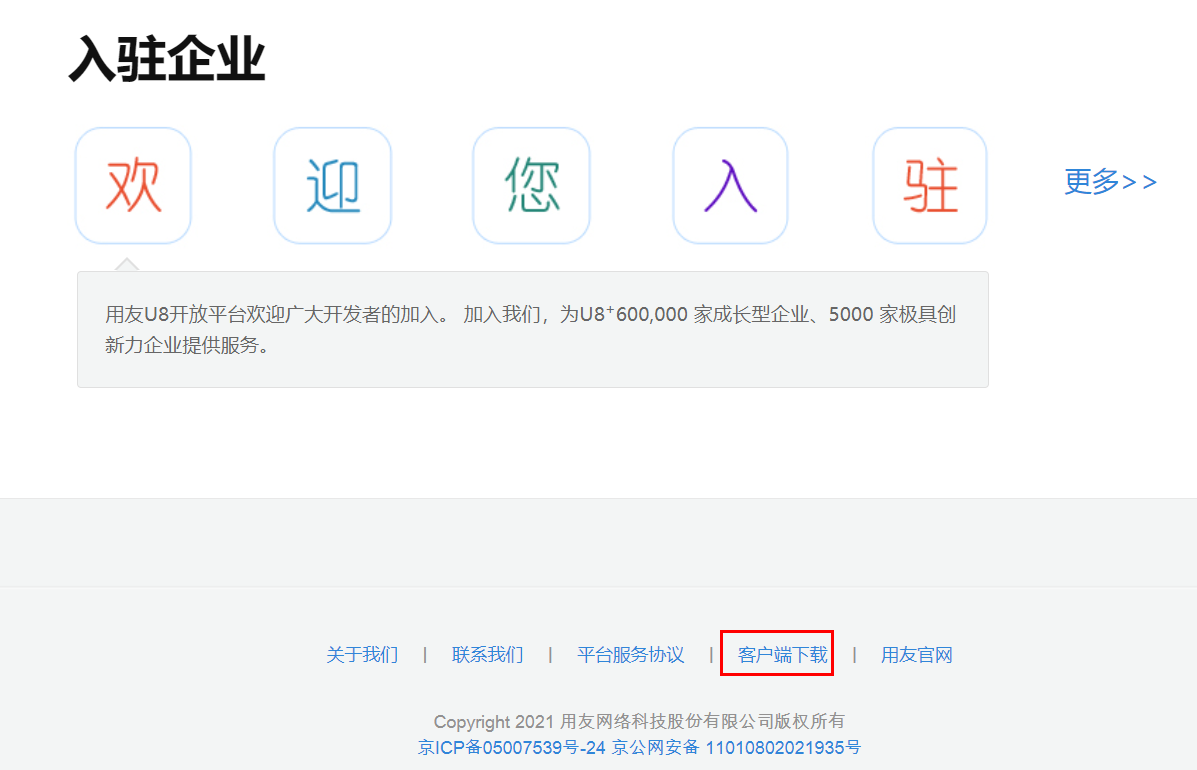The height and width of the screenshot is (770, 1197).
Task: Click the separator between 关于我们 and 联系我们
Action: tap(425, 655)
